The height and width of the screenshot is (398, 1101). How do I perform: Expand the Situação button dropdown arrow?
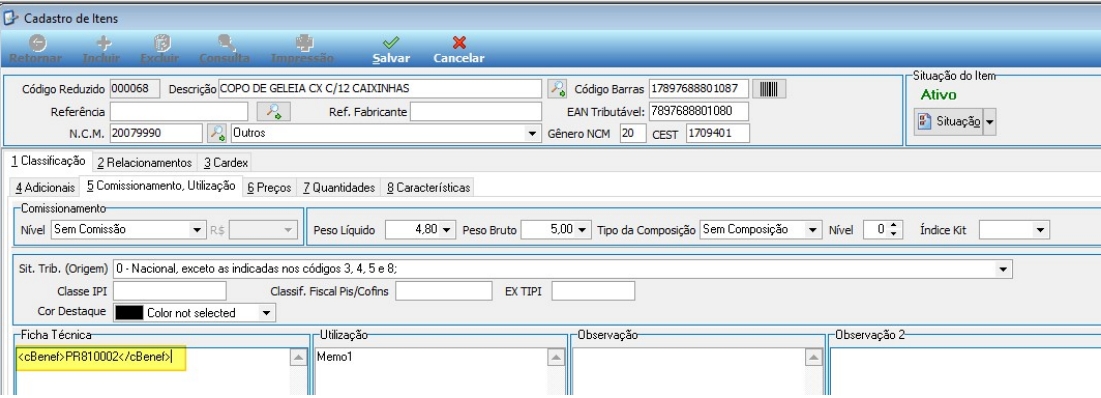click(x=990, y=121)
